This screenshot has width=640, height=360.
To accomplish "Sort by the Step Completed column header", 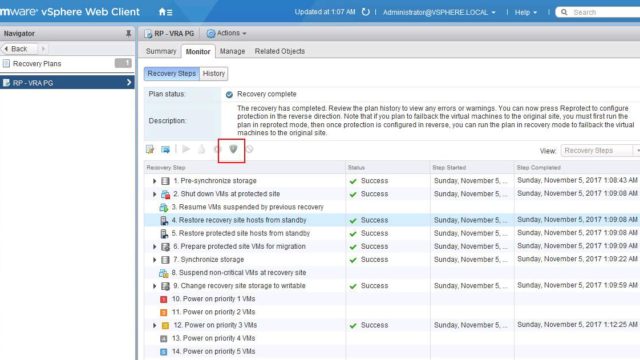I will pos(577,167).
